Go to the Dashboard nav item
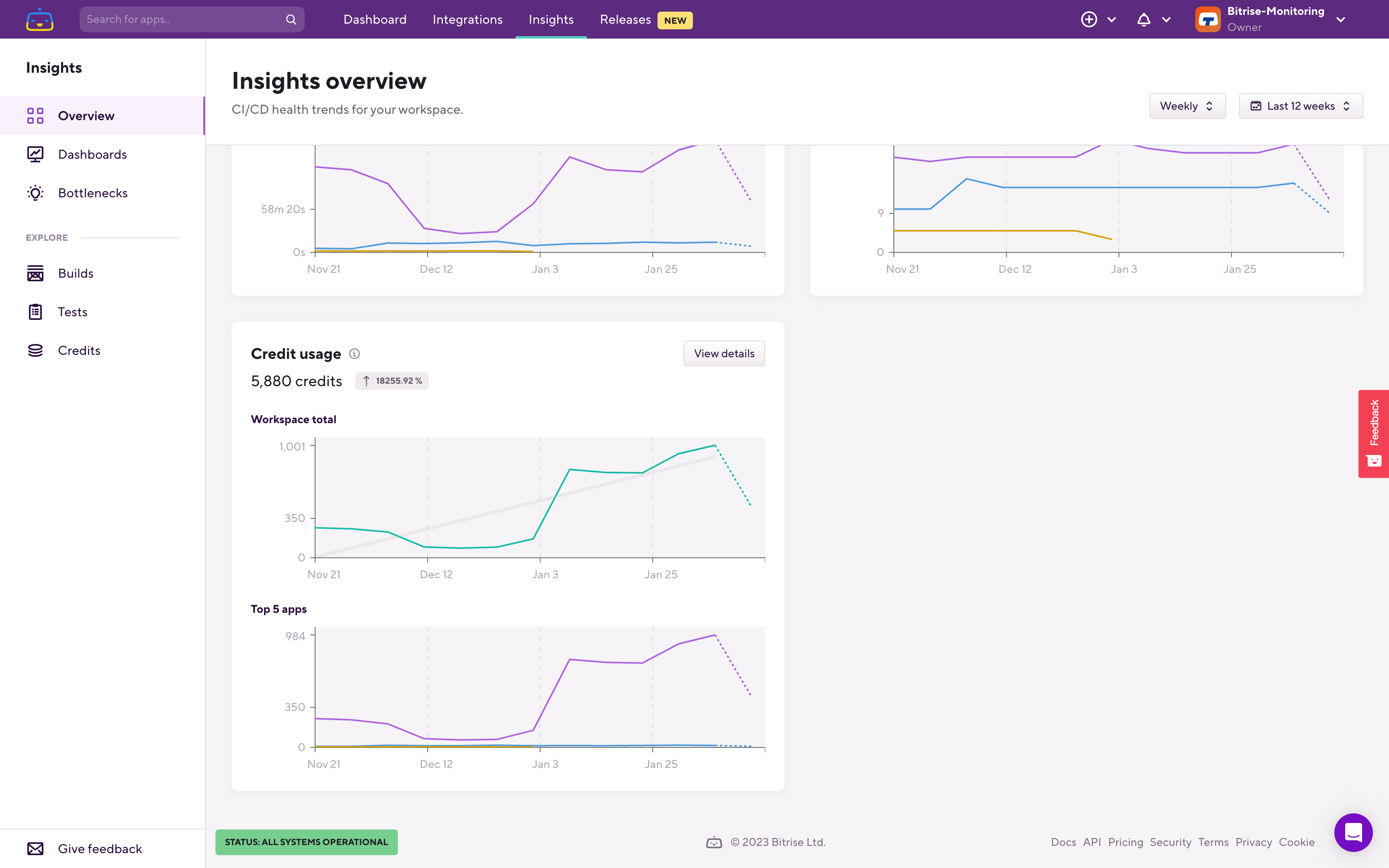Image resolution: width=1389 pixels, height=868 pixels. click(x=375, y=20)
